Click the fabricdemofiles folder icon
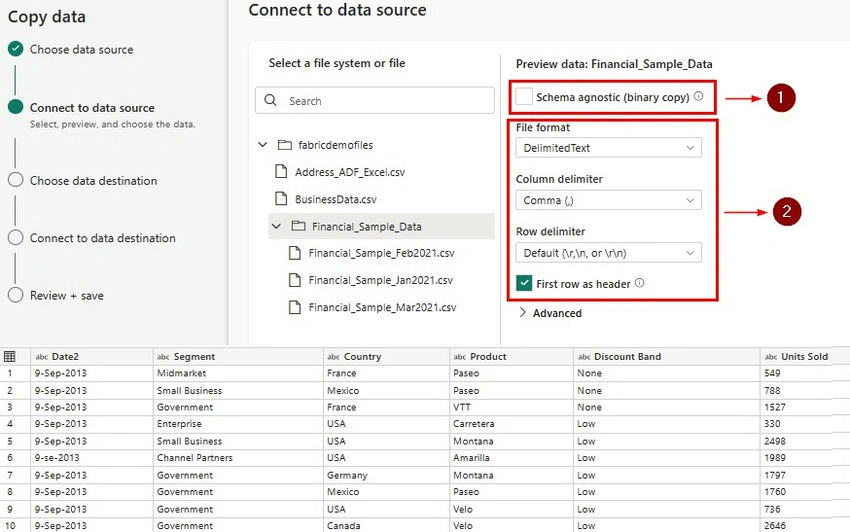 pos(285,145)
